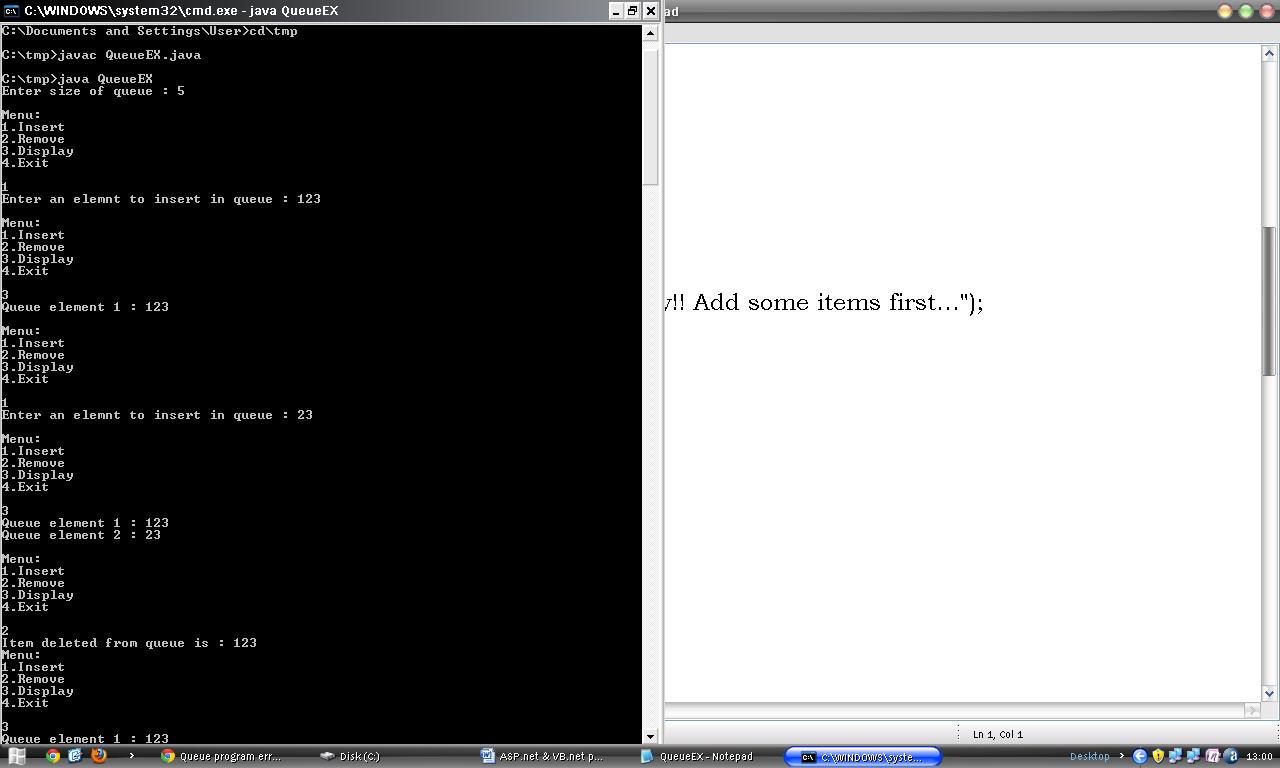Image resolution: width=1280 pixels, height=768 pixels.
Task: Open the Windows Start button
Action: click(x=17, y=756)
